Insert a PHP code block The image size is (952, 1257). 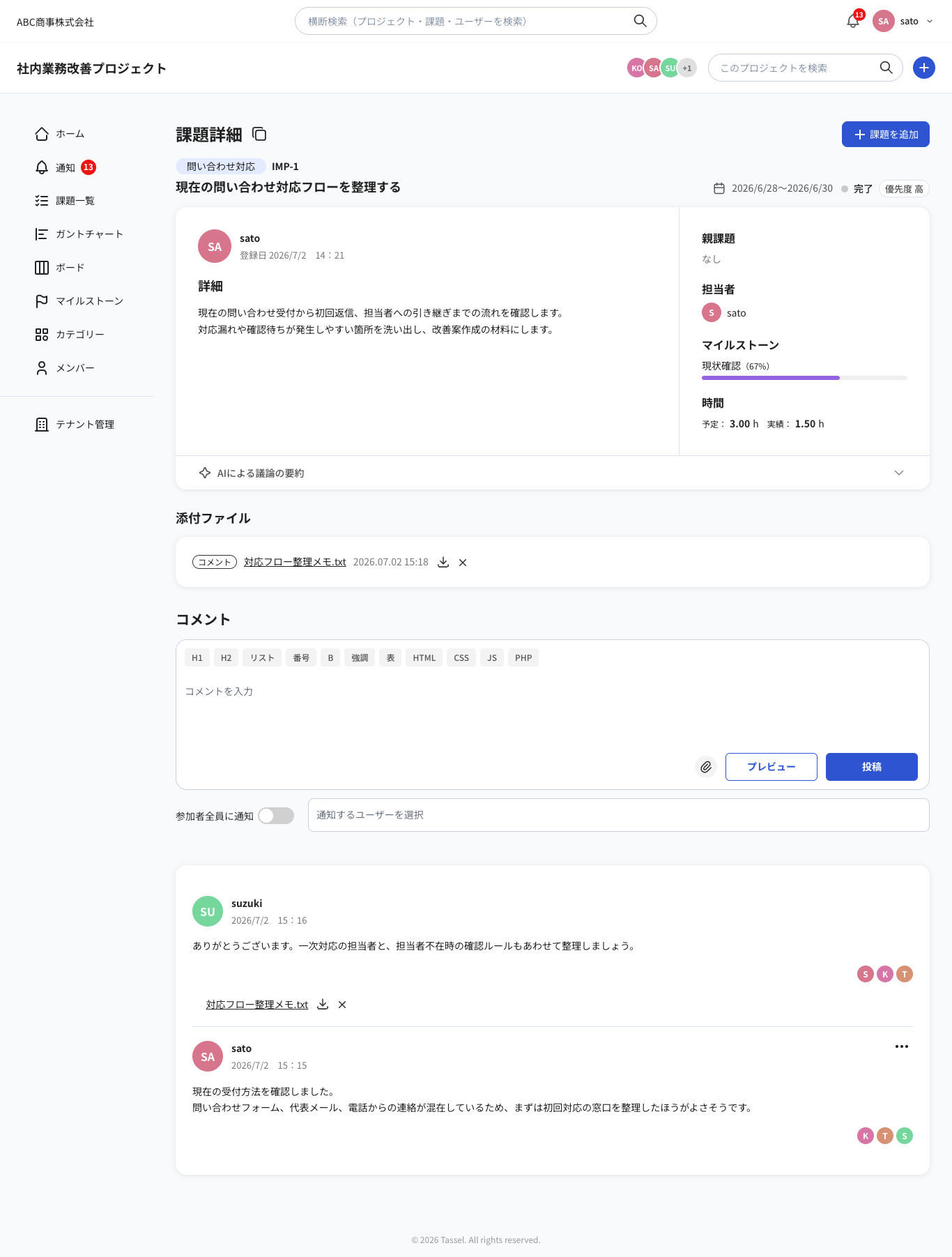pyautogui.click(x=523, y=657)
